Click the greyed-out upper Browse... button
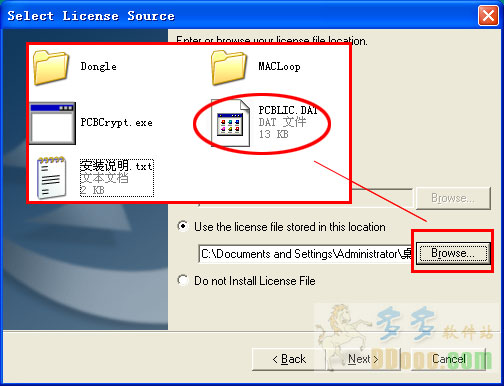Screen dimensions: 504x386 [x=453, y=198]
